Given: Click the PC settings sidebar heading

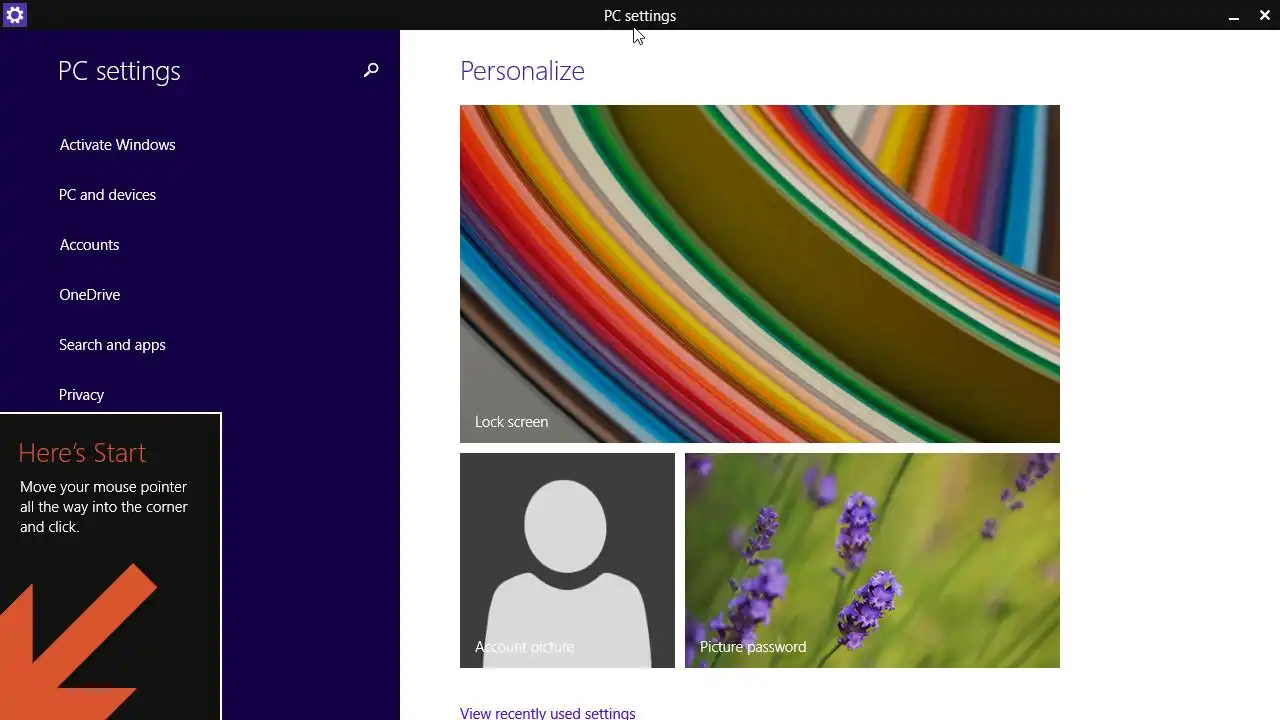Looking at the screenshot, I should (x=119, y=71).
